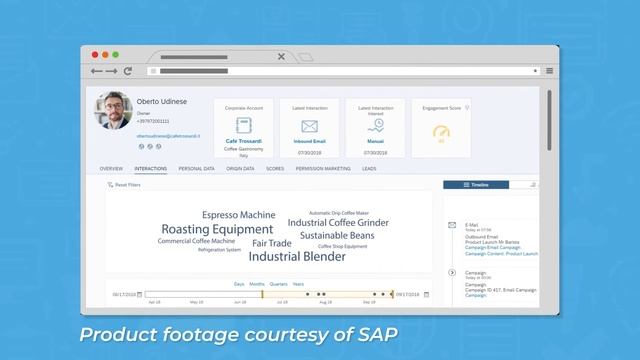Select Espresso Machine in the tag cloud
The width and height of the screenshot is (640, 360).
pyautogui.click(x=239, y=215)
